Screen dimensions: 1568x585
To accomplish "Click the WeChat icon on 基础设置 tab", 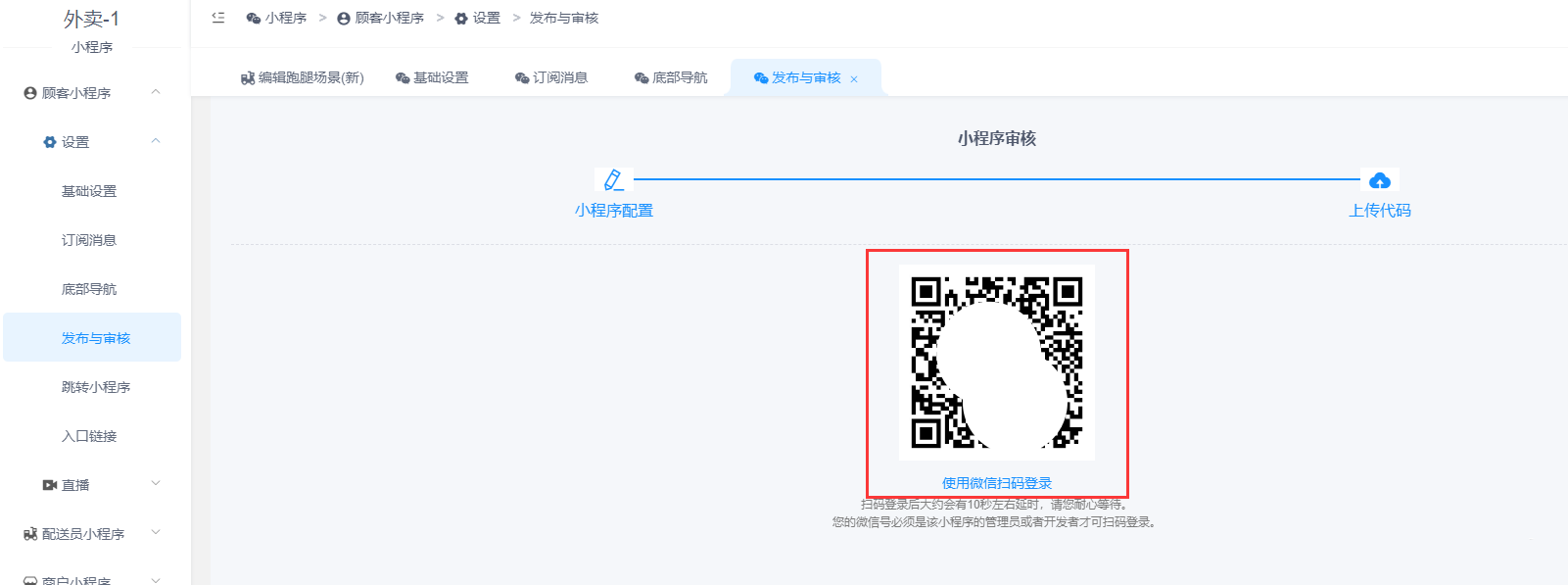I will 403,78.
